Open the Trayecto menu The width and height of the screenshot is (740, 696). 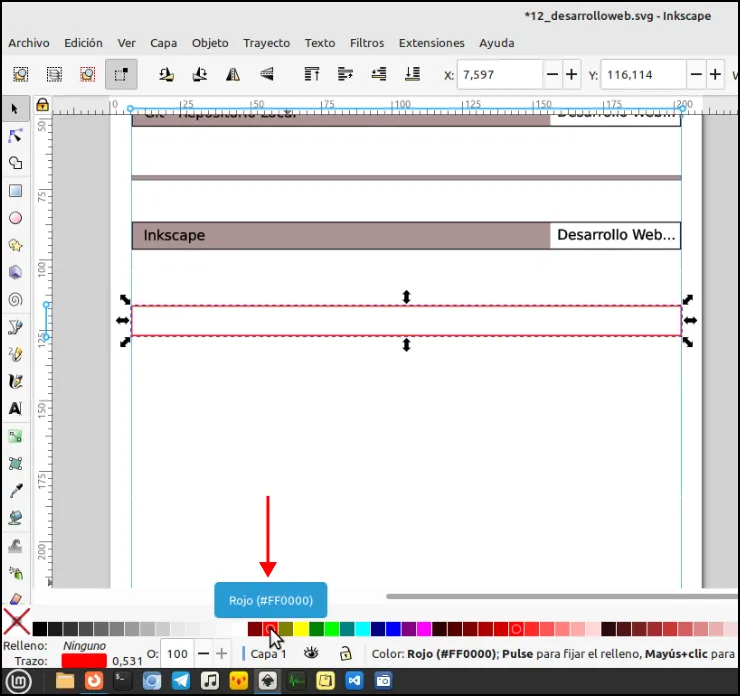[267, 43]
